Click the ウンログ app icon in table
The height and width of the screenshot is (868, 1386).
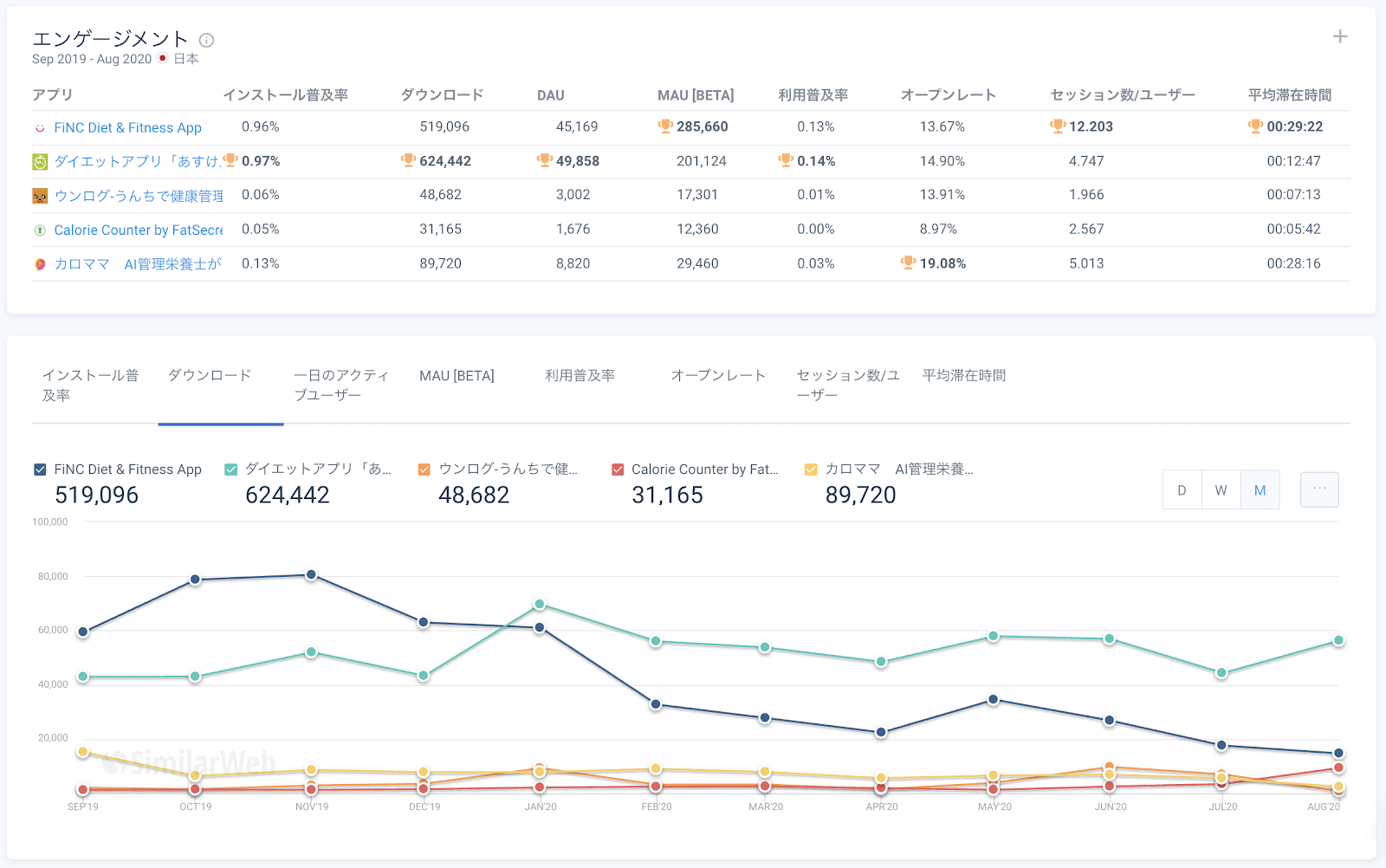pos(40,196)
